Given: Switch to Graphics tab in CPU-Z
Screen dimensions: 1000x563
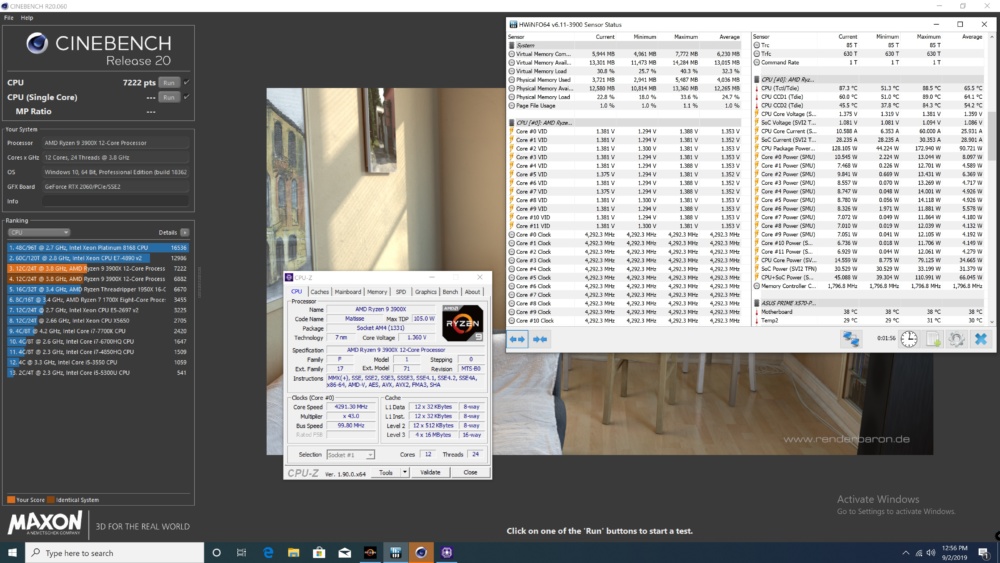Looking at the screenshot, I should (x=425, y=291).
